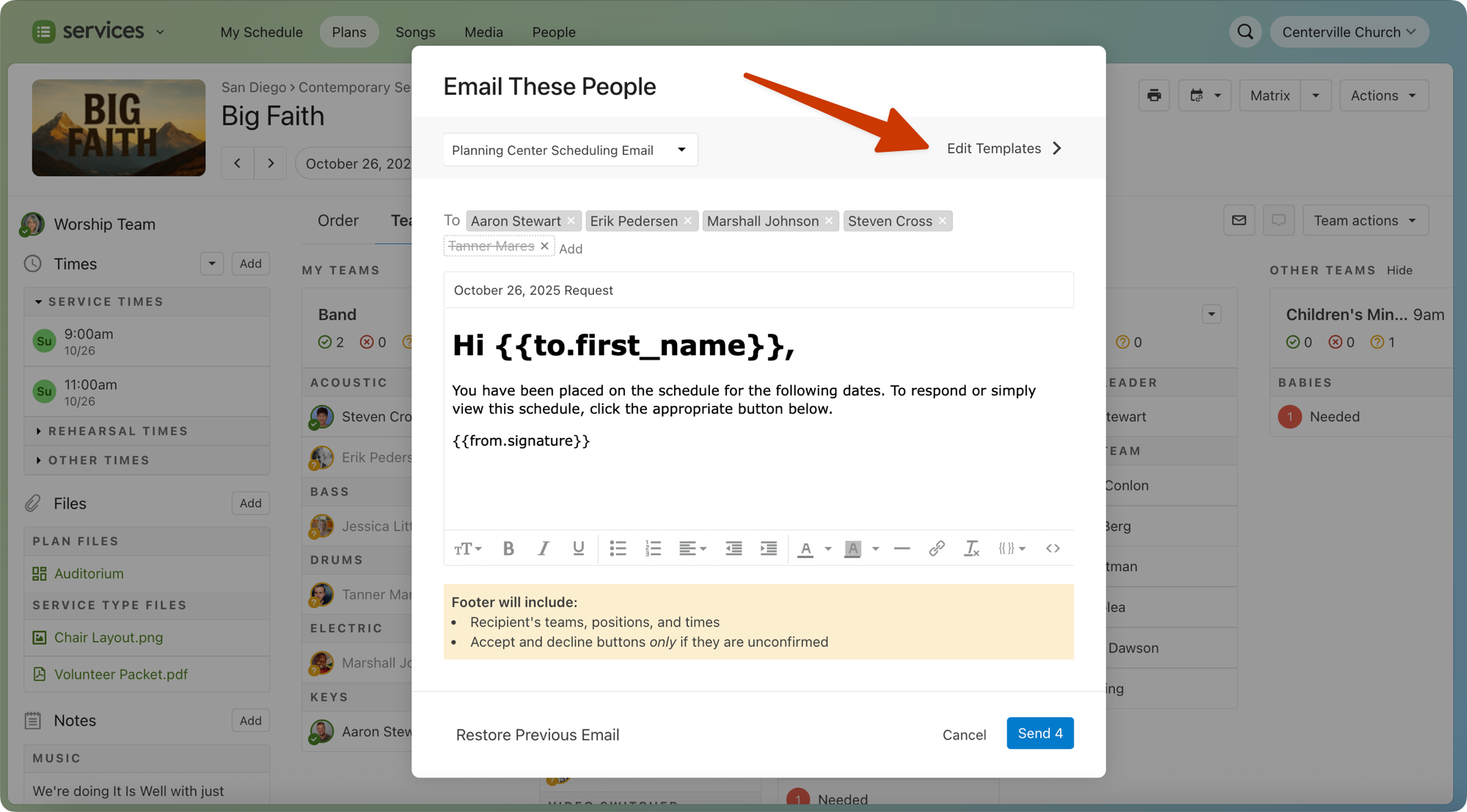This screenshot has width=1467, height=812.
Task: Remove Steven Cross recipient tag
Action: [x=943, y=221]
